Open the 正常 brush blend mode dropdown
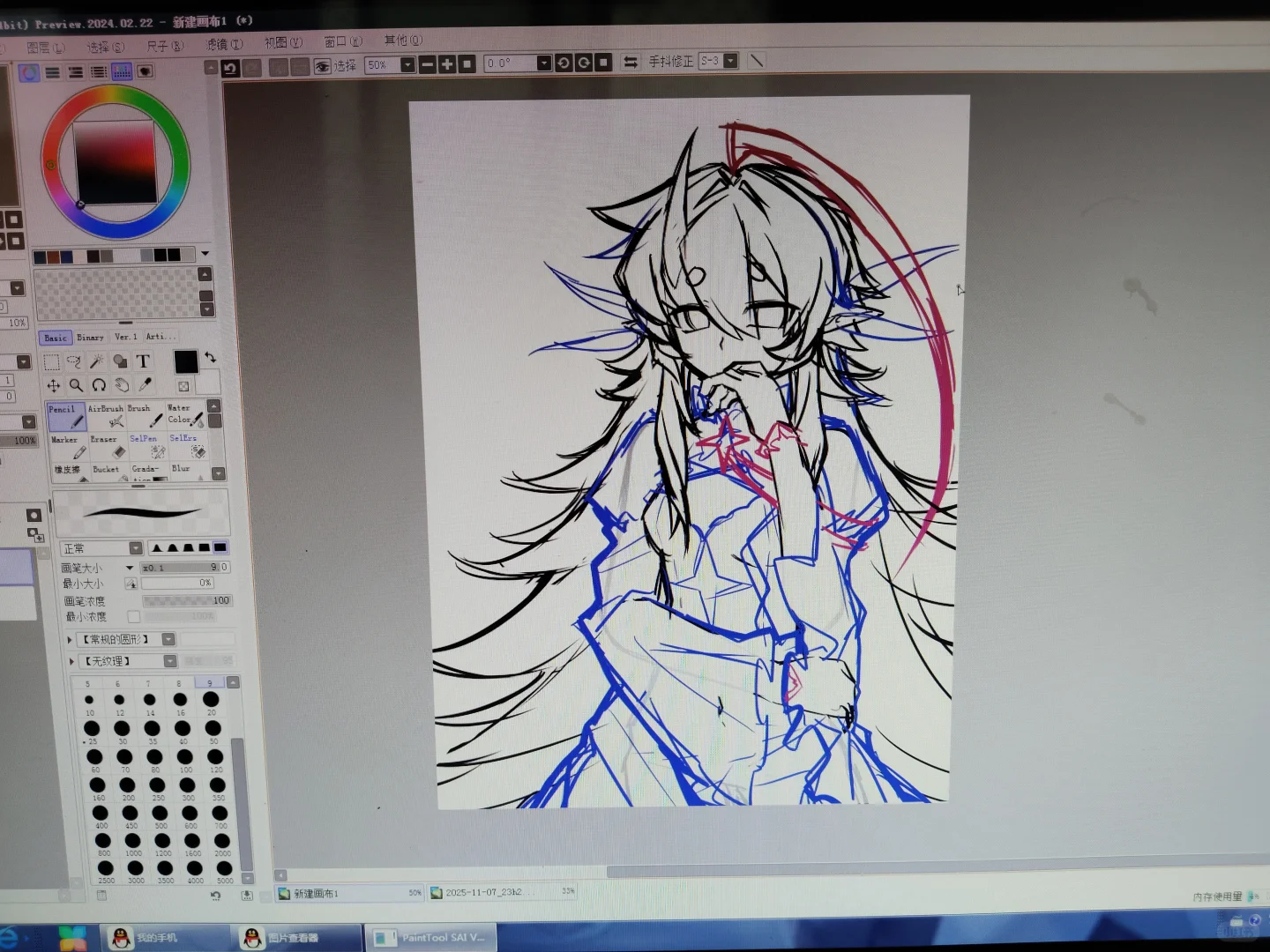 pos(136,548)
